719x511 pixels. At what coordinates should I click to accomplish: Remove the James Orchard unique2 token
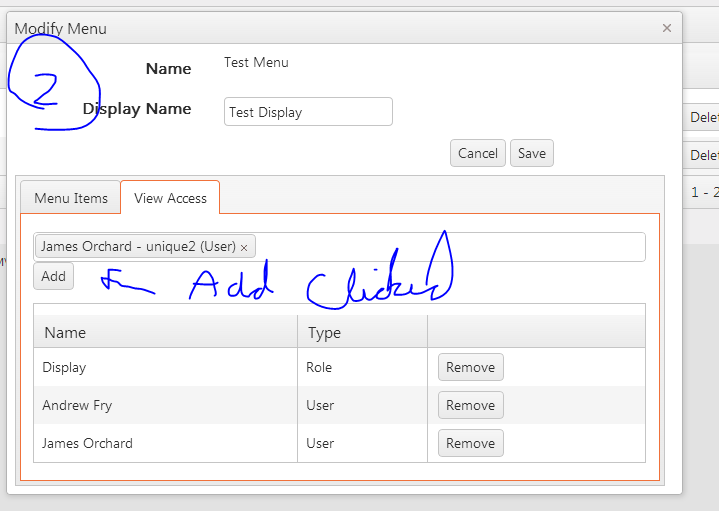pyautogui.click(x=244, y=247)
